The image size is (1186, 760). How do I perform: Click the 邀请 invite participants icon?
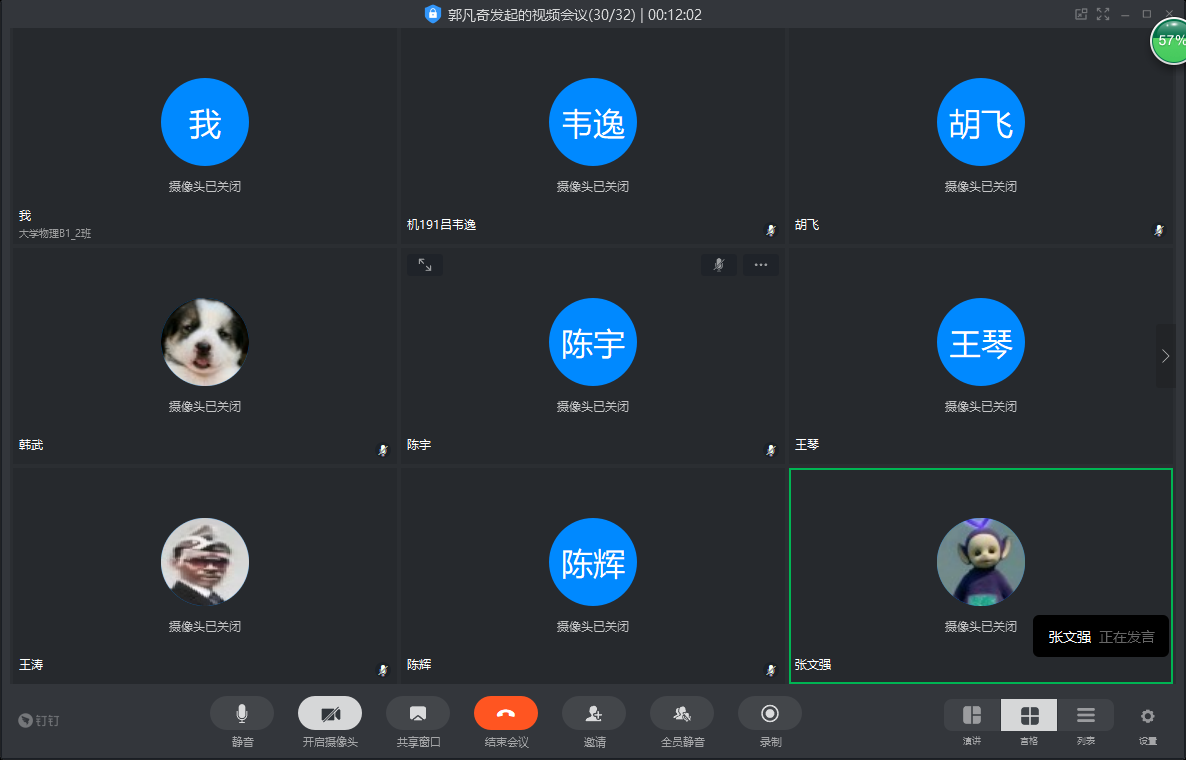tap(594, 713)
